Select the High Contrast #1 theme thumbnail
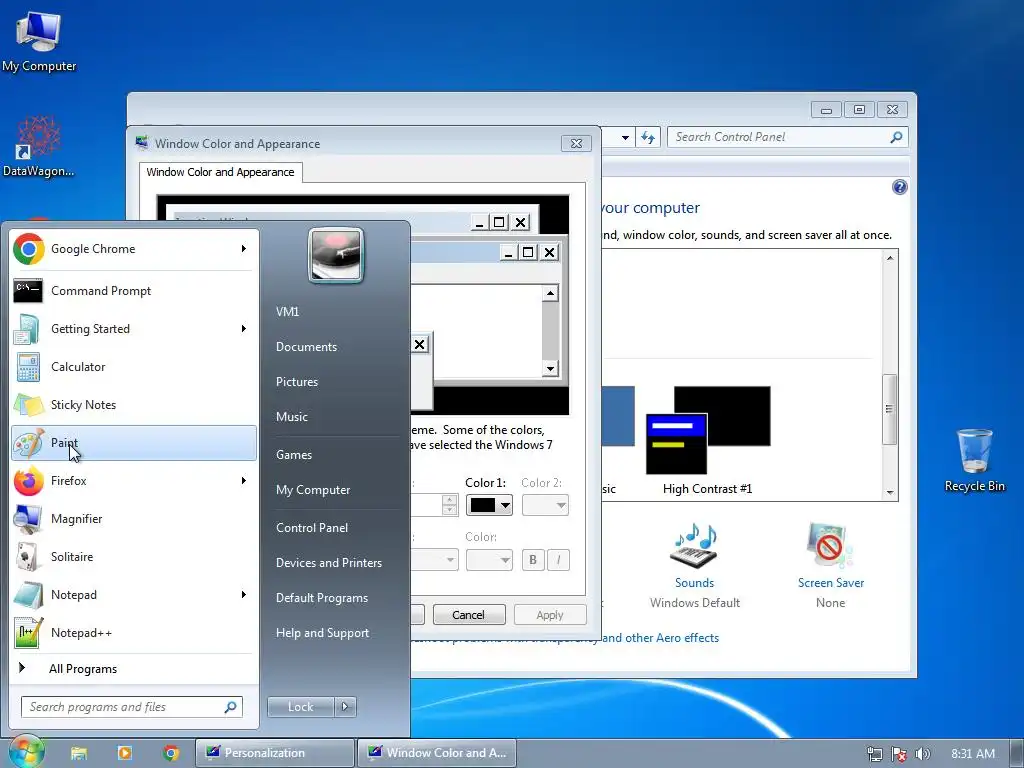The width and height of the screenshot is (1024, 768). (708, 430)
